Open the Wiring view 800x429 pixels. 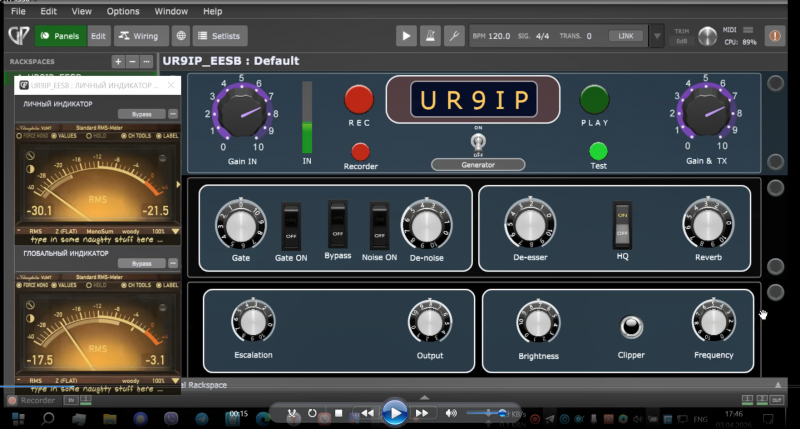[x=139, y=36]
